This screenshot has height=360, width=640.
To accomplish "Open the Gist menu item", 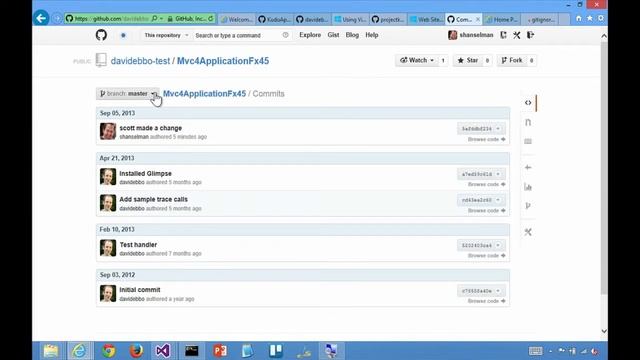I will (333, 35).
